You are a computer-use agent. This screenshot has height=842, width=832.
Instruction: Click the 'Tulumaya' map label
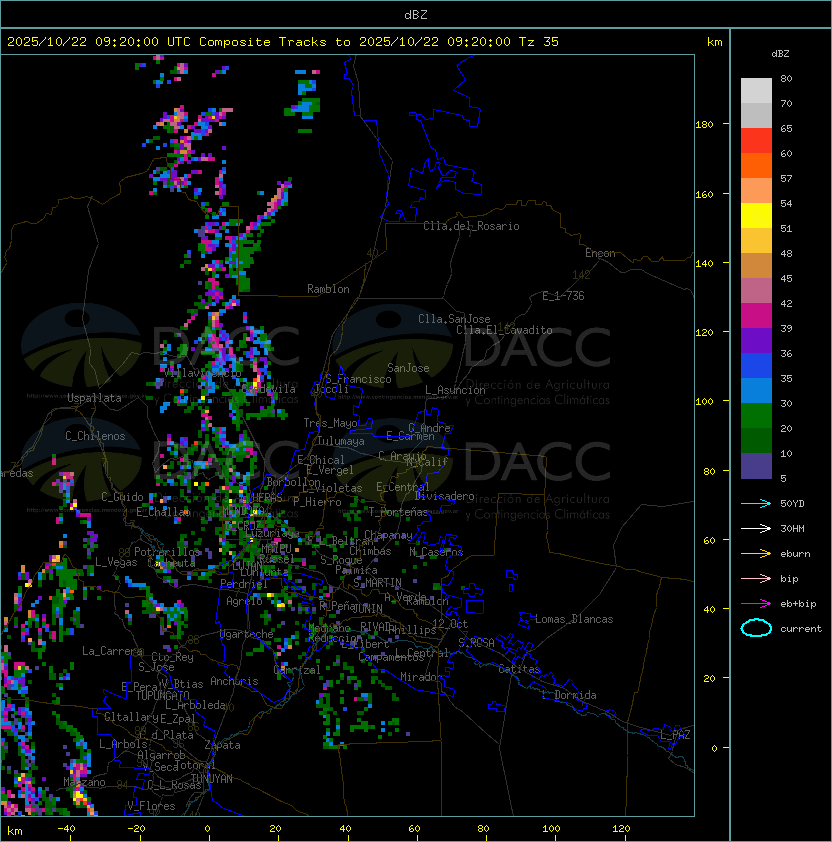pos(341,441)
